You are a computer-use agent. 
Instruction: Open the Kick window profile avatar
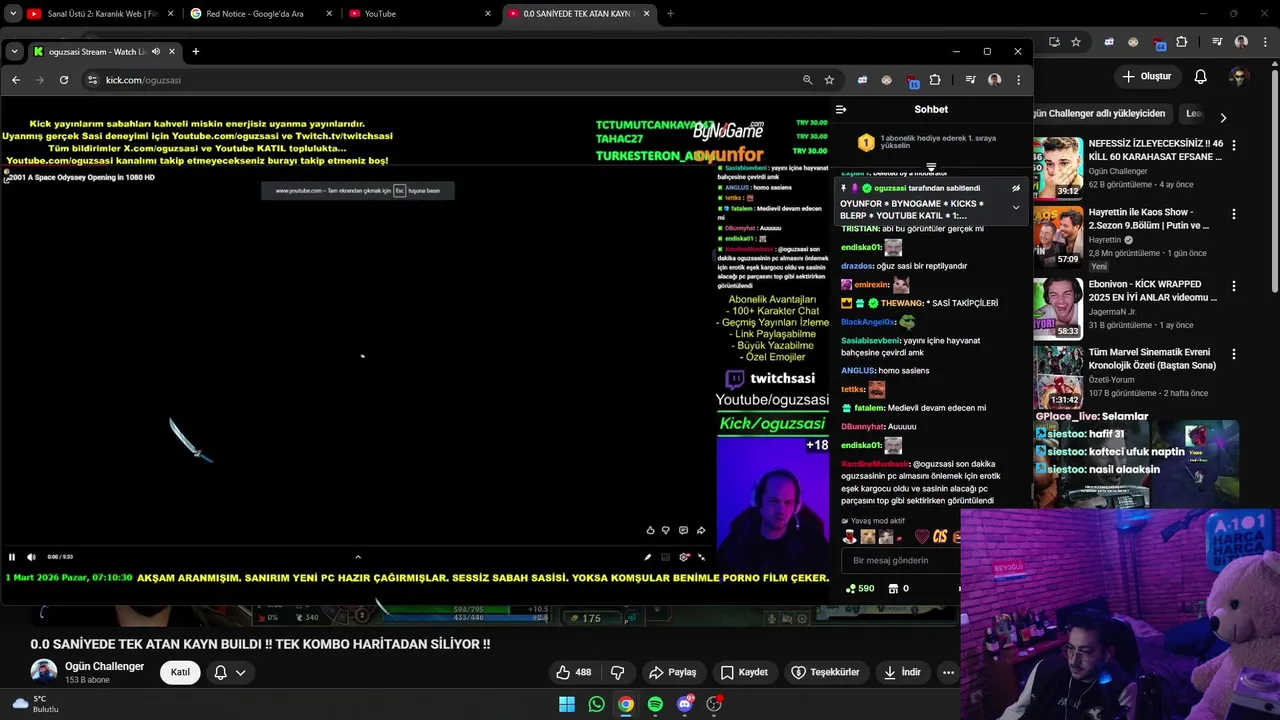994,80
